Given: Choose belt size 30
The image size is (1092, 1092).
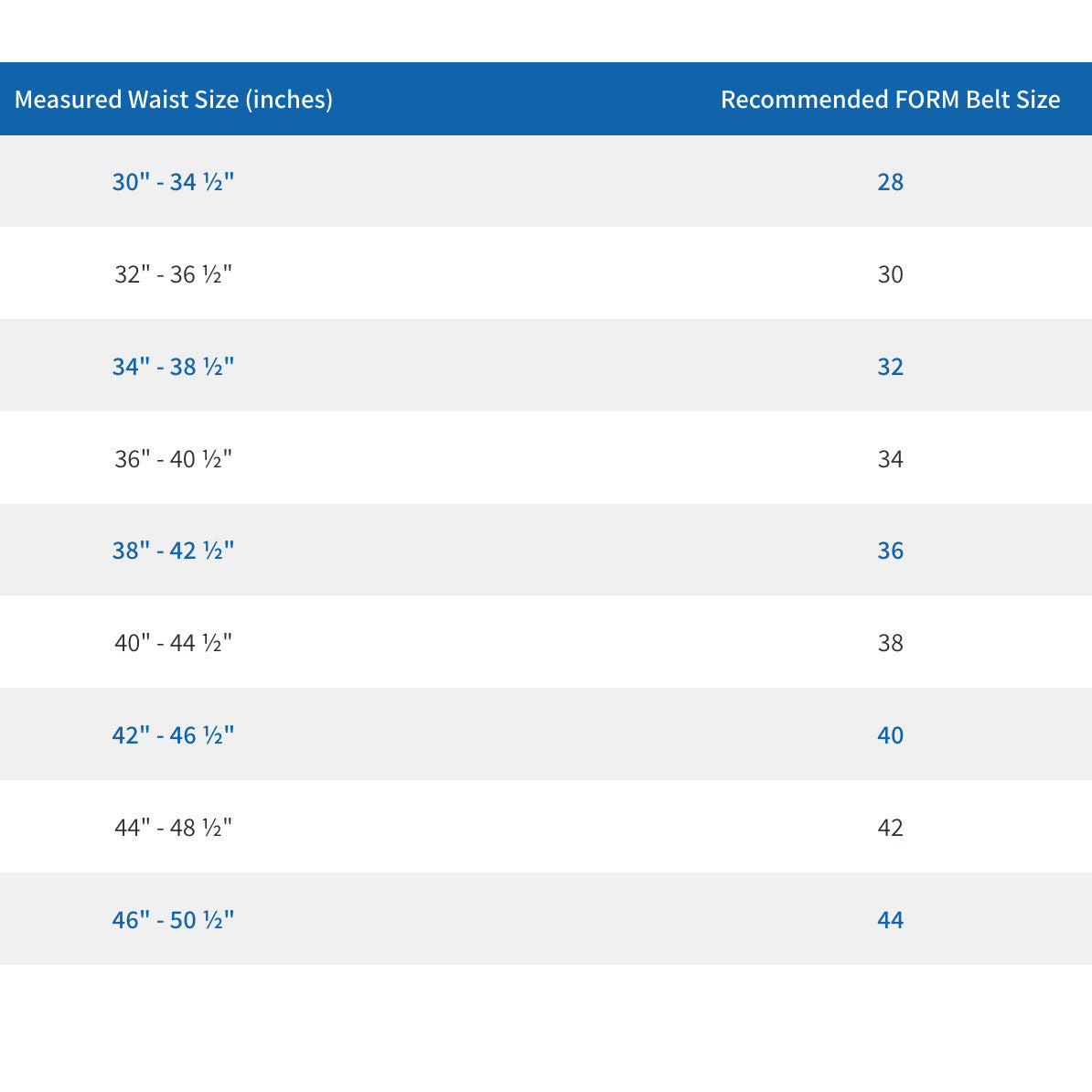Looking at the screenshot, I should pyautogui.click(x=890, y=274).
